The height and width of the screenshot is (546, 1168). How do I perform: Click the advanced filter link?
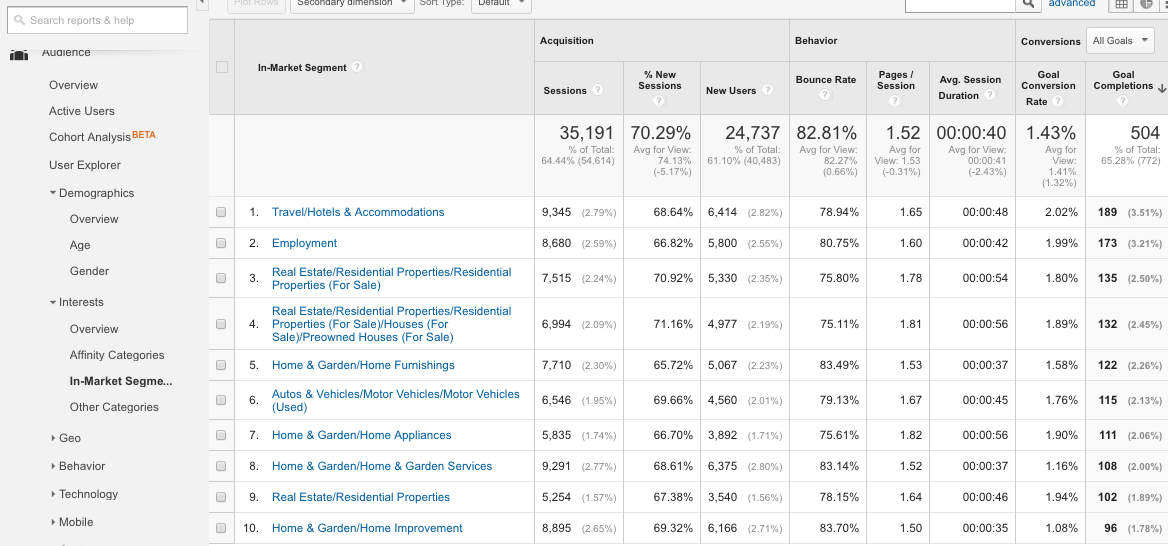tap(1071, 4)
